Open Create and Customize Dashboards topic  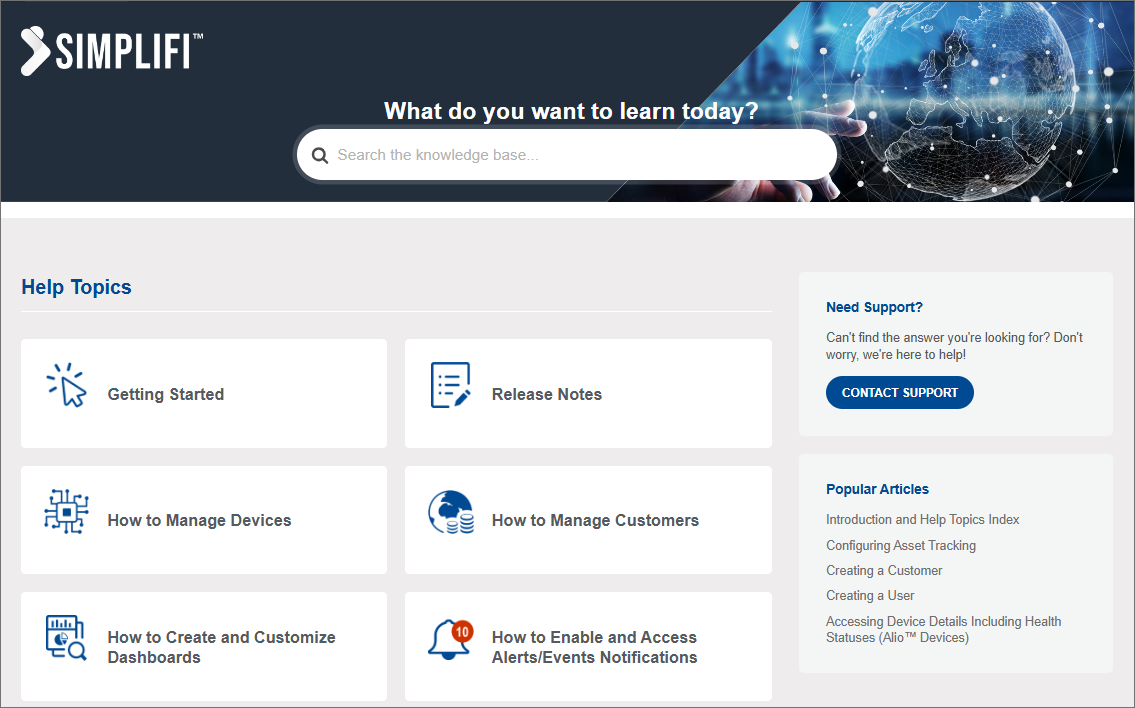tap(204, 646)
